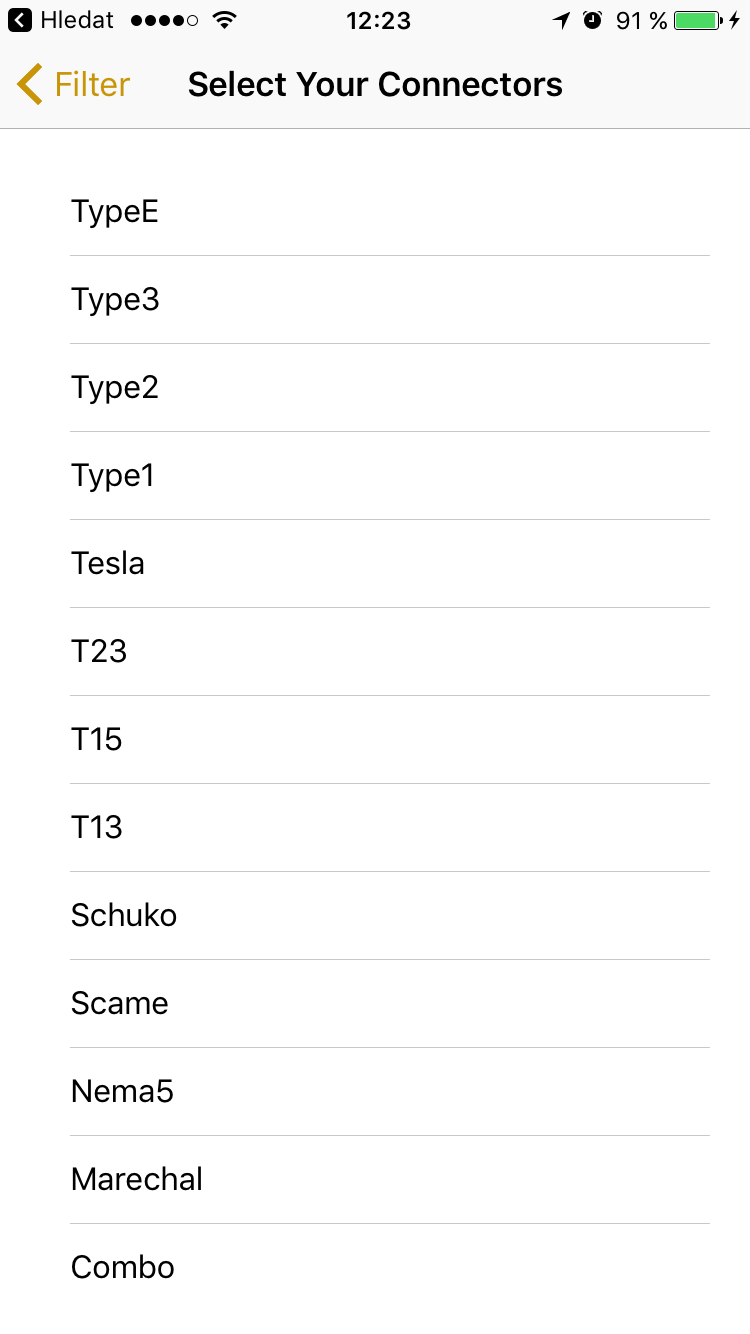750x1334 pixels.
Task: Select the Type3 connector
Action: [x=390, y=300]
